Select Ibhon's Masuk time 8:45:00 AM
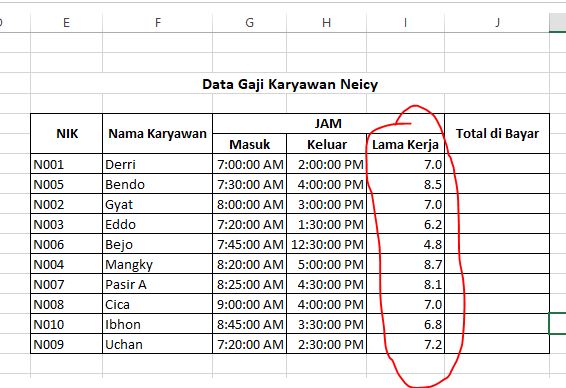566x388 pixels. point(249,324)
